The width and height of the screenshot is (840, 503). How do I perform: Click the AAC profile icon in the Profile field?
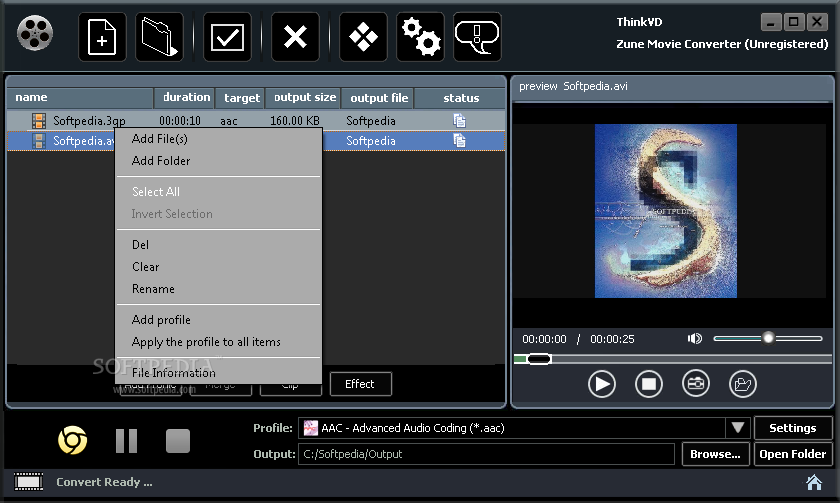point(311,428)
